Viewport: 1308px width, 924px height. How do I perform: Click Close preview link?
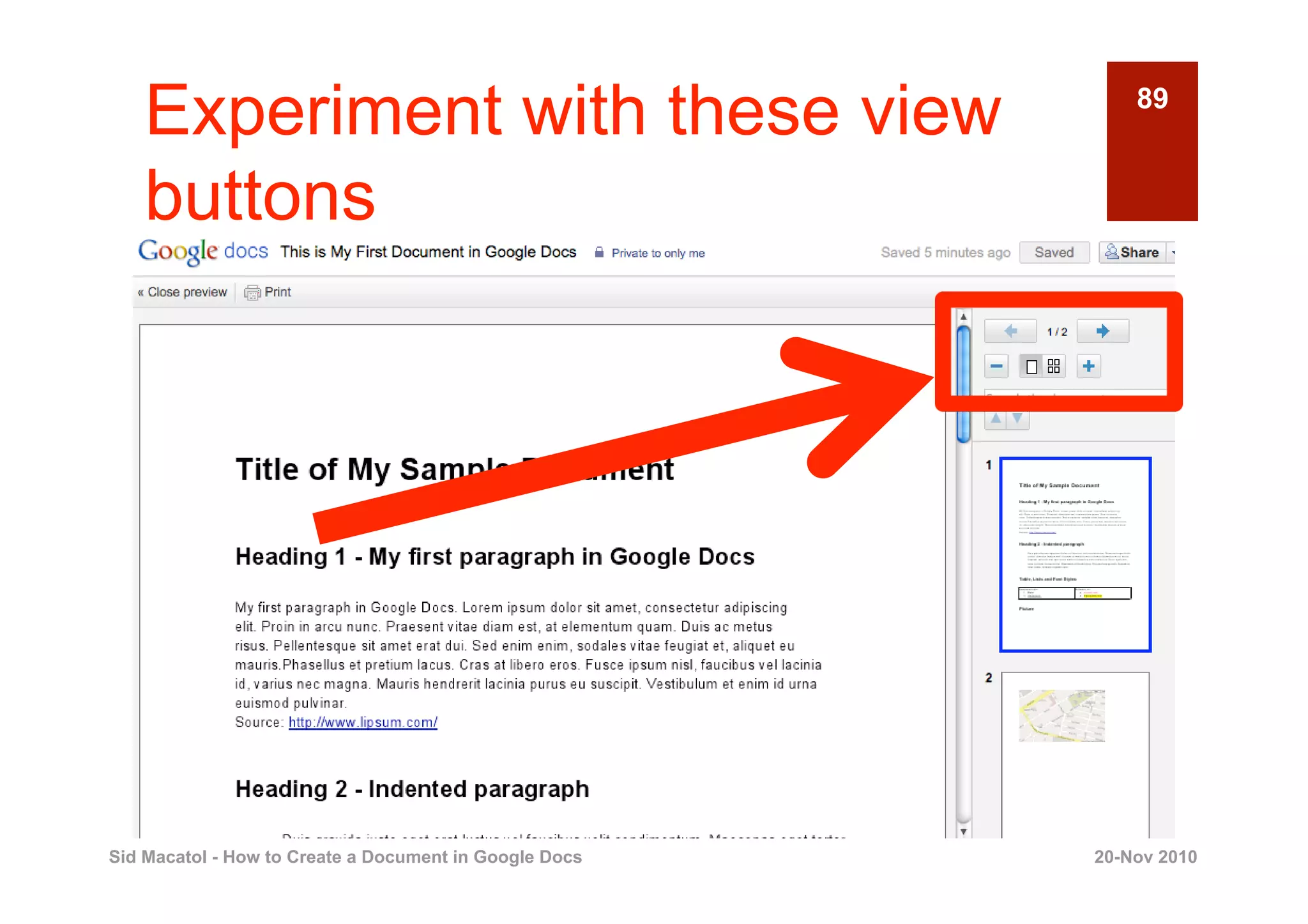(x=183, y=292)
